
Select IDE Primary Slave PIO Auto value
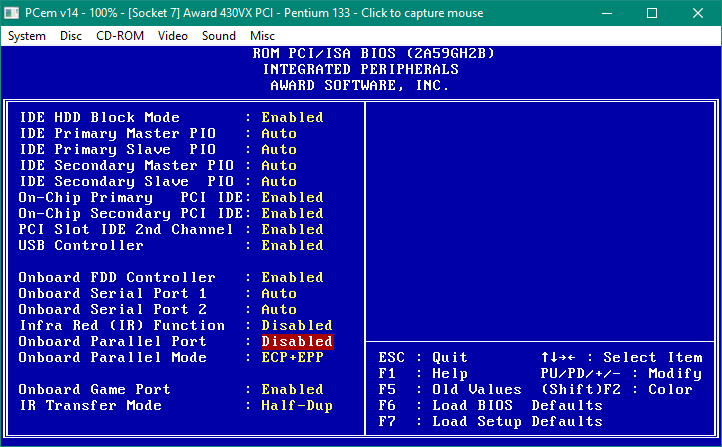click(279, 150)
